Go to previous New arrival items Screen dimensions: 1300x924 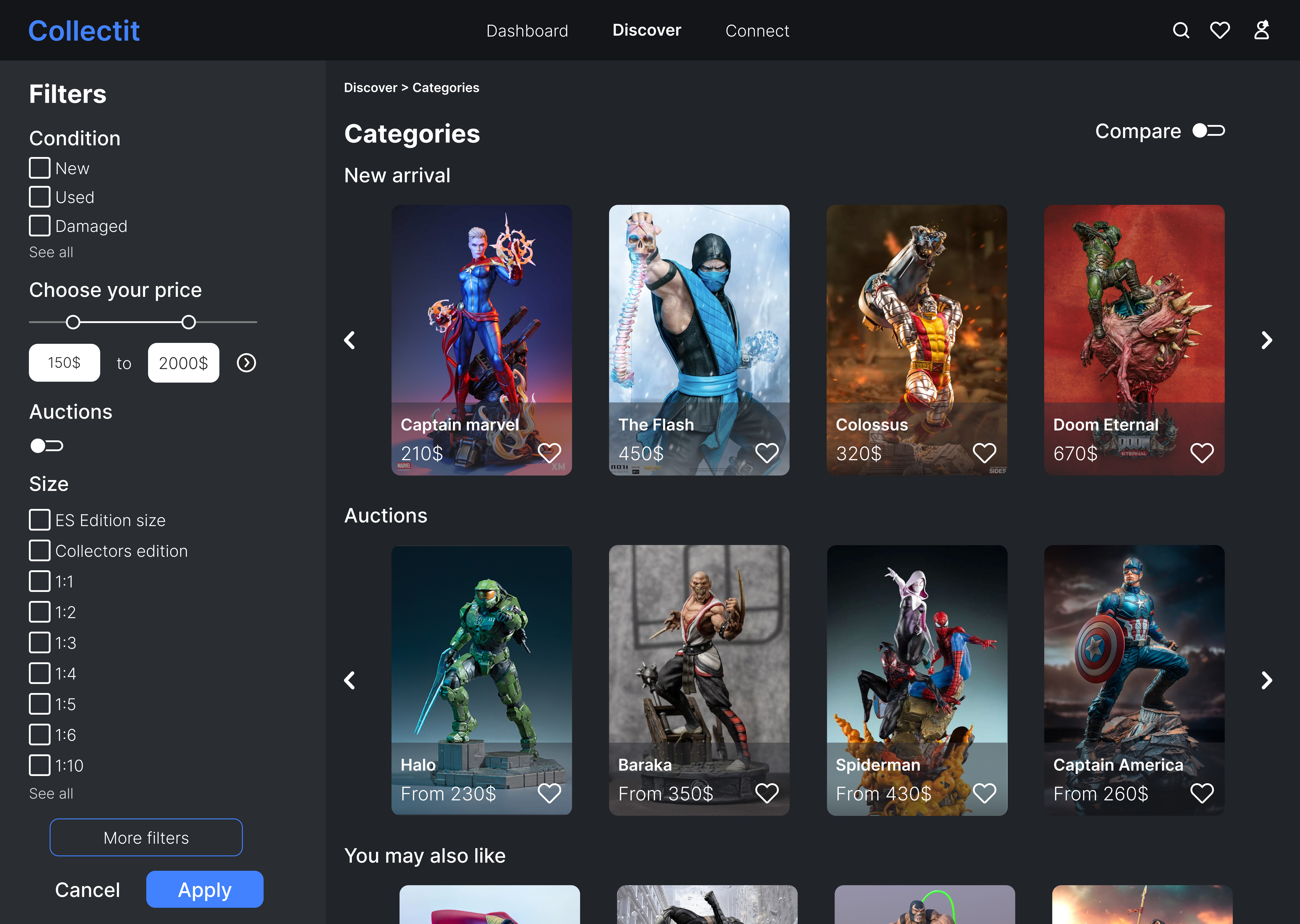click(x=349, y=340)
